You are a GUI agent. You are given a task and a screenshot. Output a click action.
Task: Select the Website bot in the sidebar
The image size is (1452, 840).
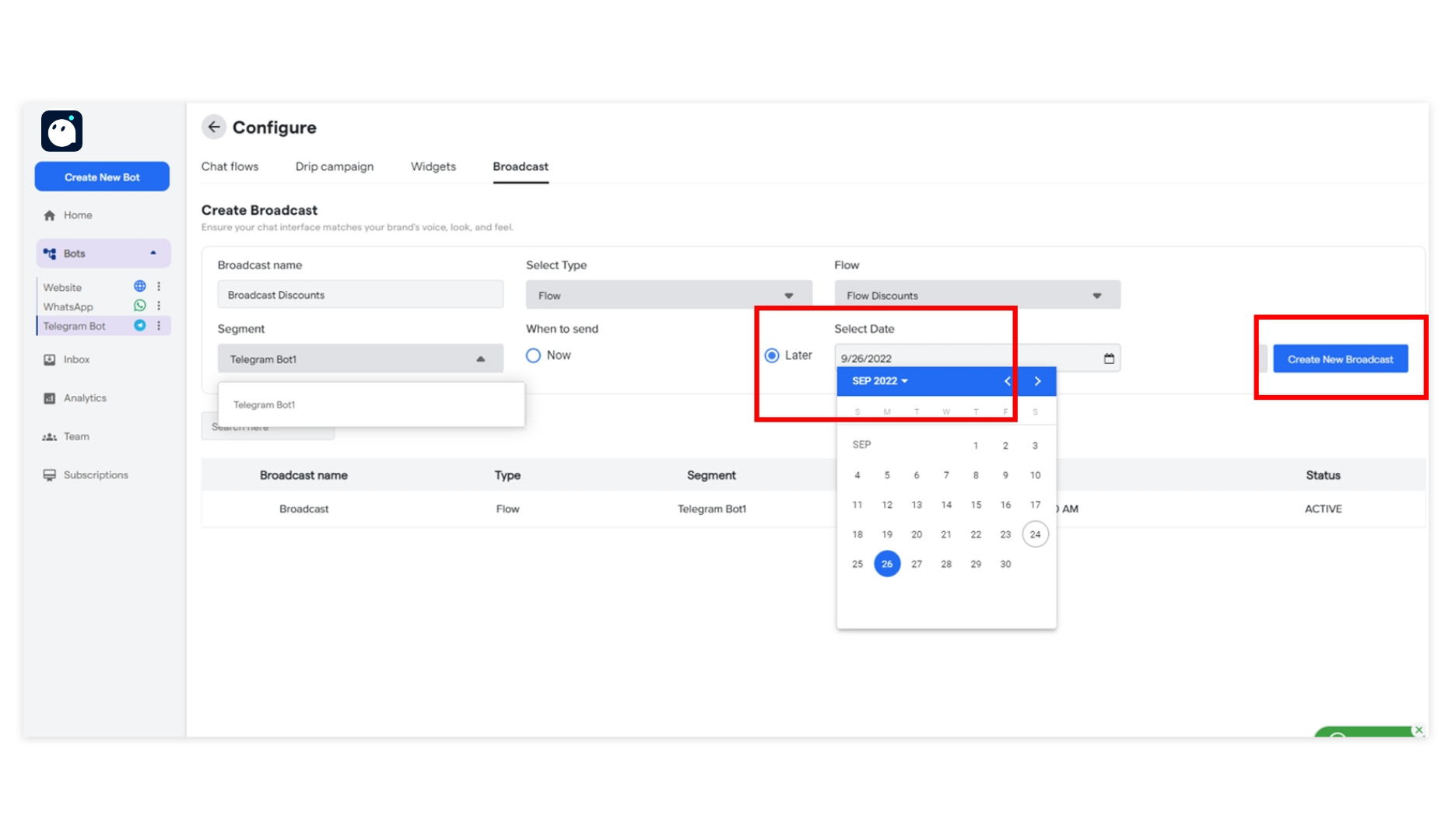point(62,287)
